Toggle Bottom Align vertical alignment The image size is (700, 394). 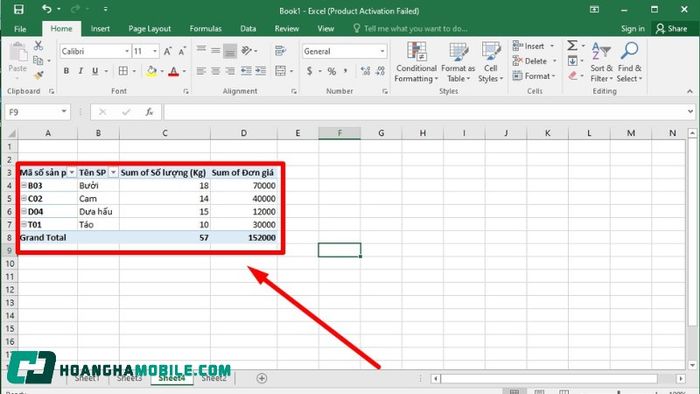click(230, 51)
